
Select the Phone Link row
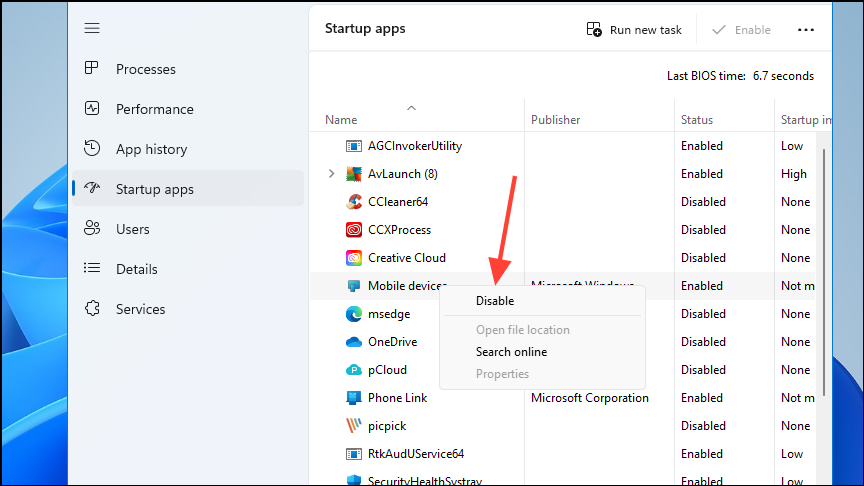point(398,398)
